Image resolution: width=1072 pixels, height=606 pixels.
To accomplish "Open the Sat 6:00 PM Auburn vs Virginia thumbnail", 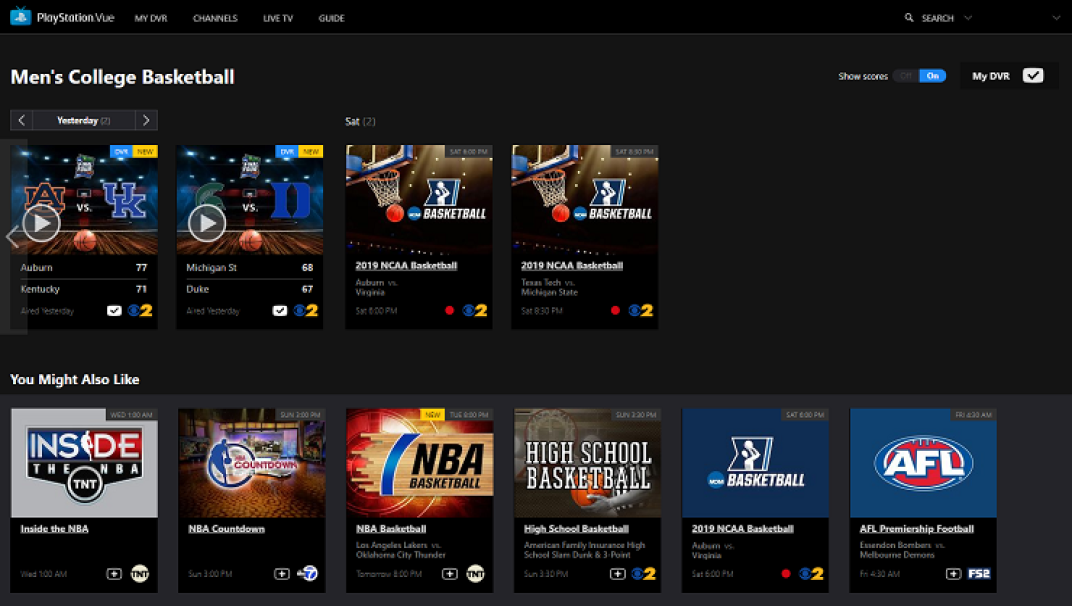I will point(419,199).
